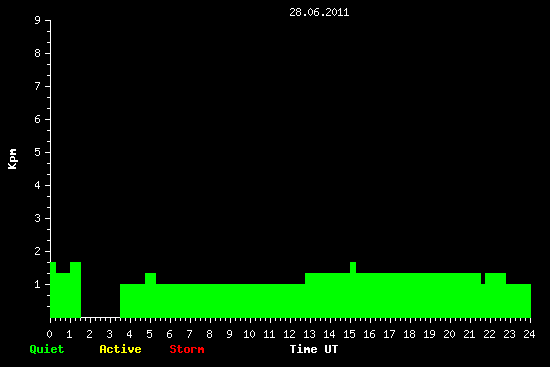Click the tall bar at hour 0
Image resolution: width=550 pixels, height=367 pixels.
coord(53,290)
